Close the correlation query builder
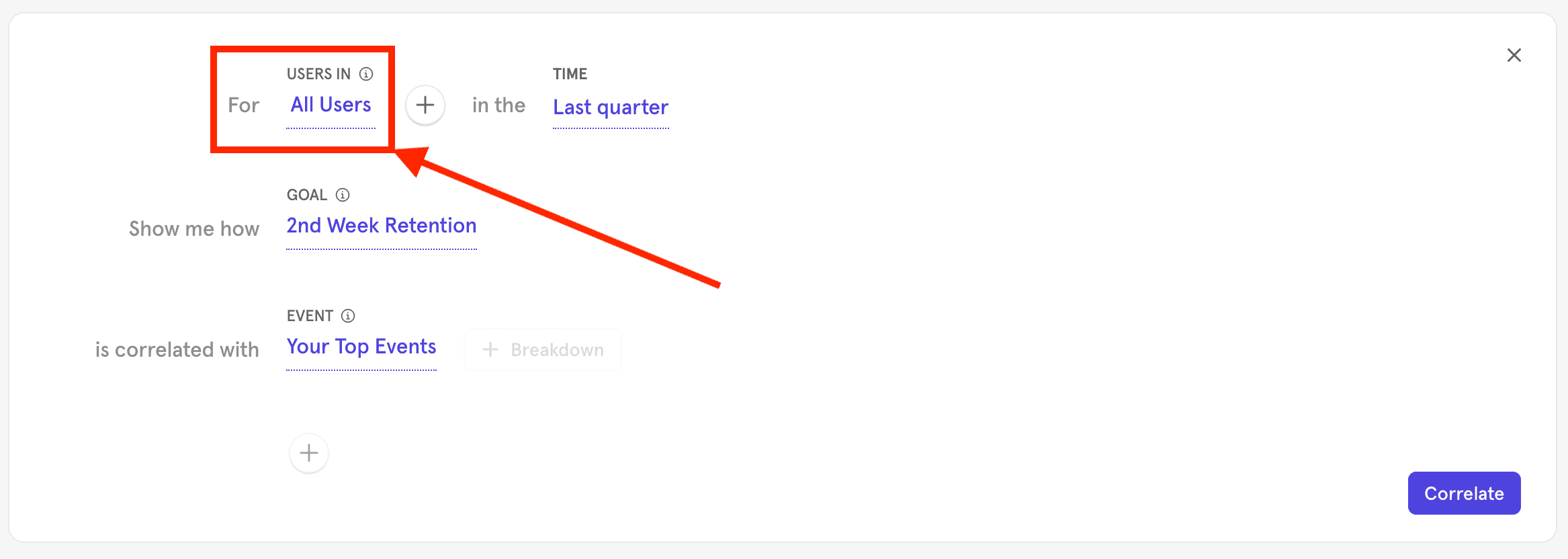The image size is (1568, 559). pos(1514,55)
